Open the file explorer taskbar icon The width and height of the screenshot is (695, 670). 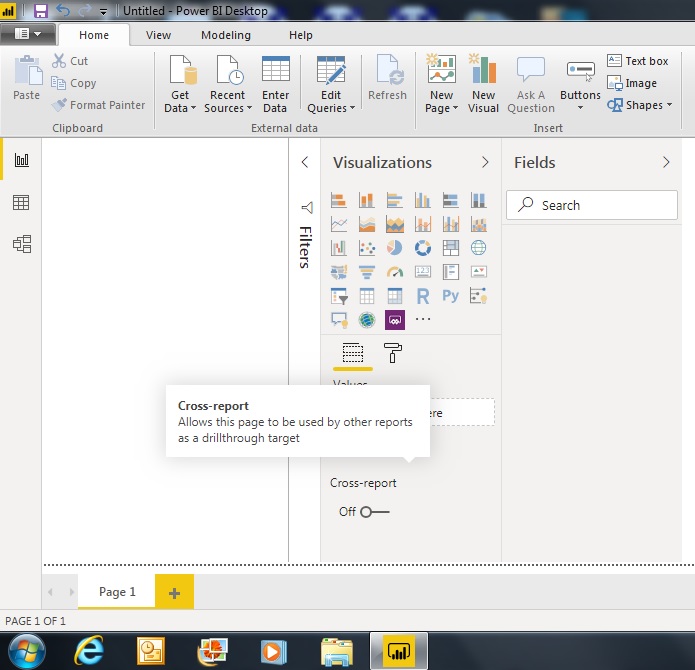337,651
